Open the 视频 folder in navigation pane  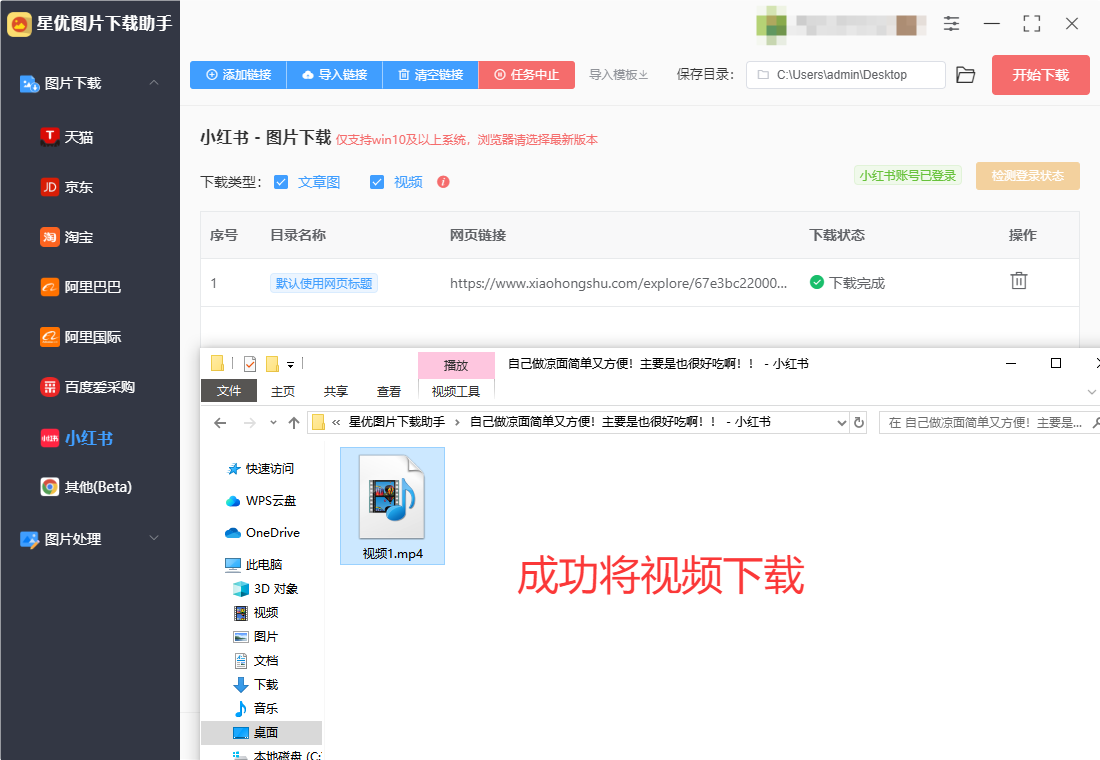click(256, 613)
